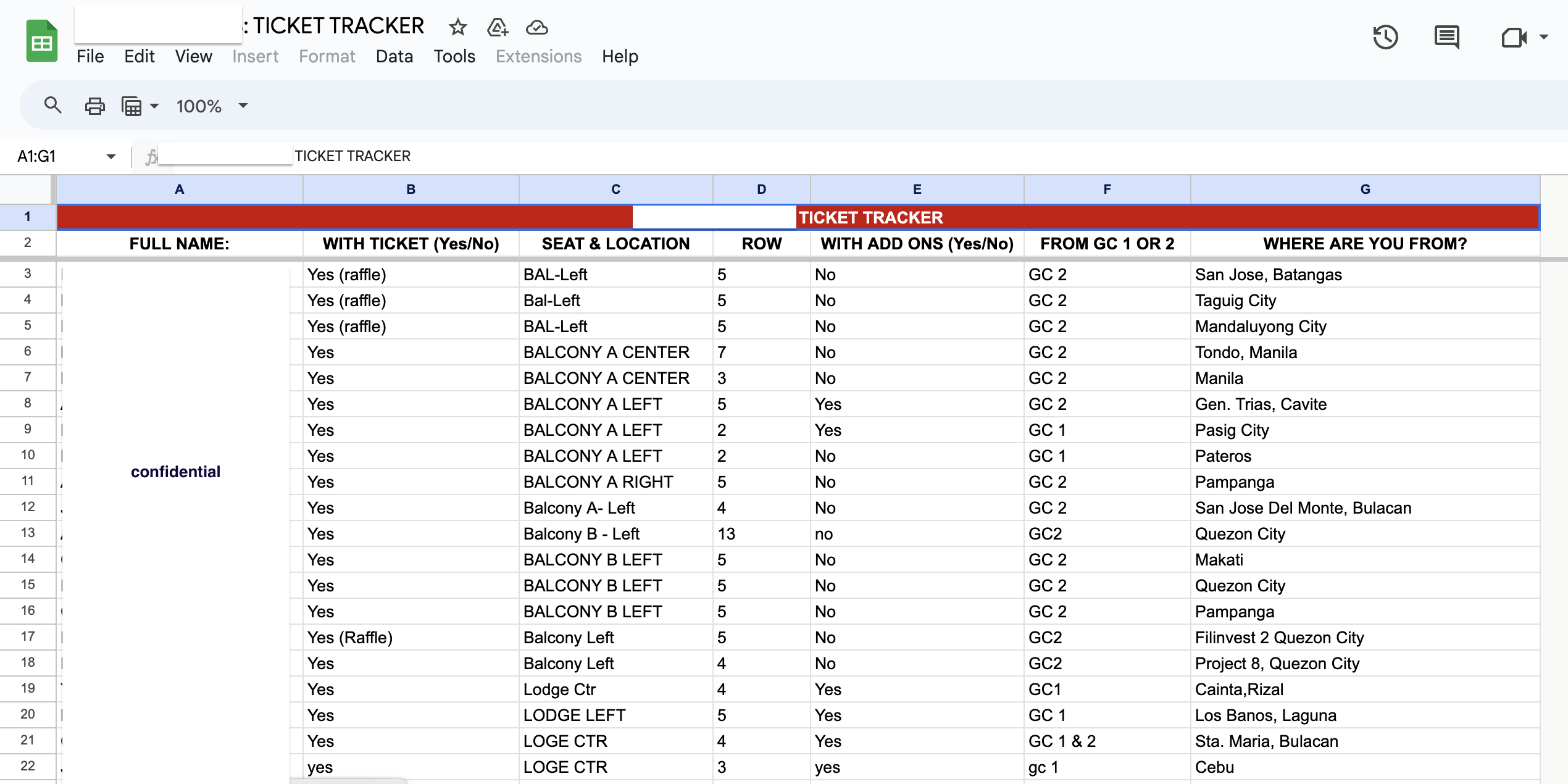Select the WITH TICKET (Yes/No) header cell
Image resolution: width=1568 pixels, height=784 pixels.
click(411, 244)
